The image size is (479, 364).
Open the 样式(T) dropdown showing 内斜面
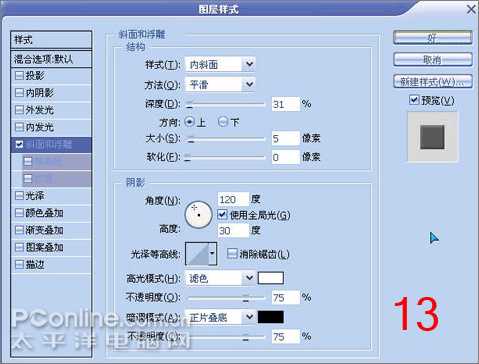[x=220, y=64]
